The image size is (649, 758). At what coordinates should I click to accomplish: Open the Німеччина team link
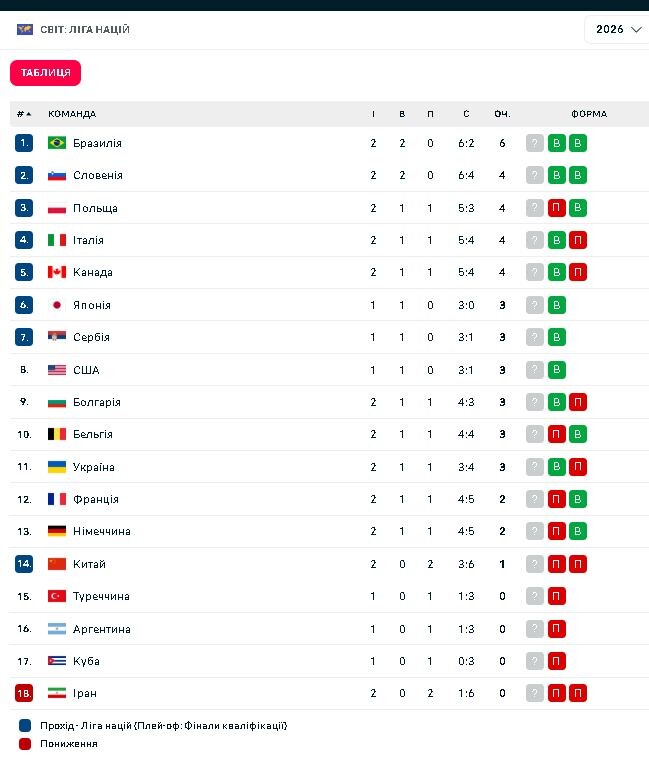(102, 531)
